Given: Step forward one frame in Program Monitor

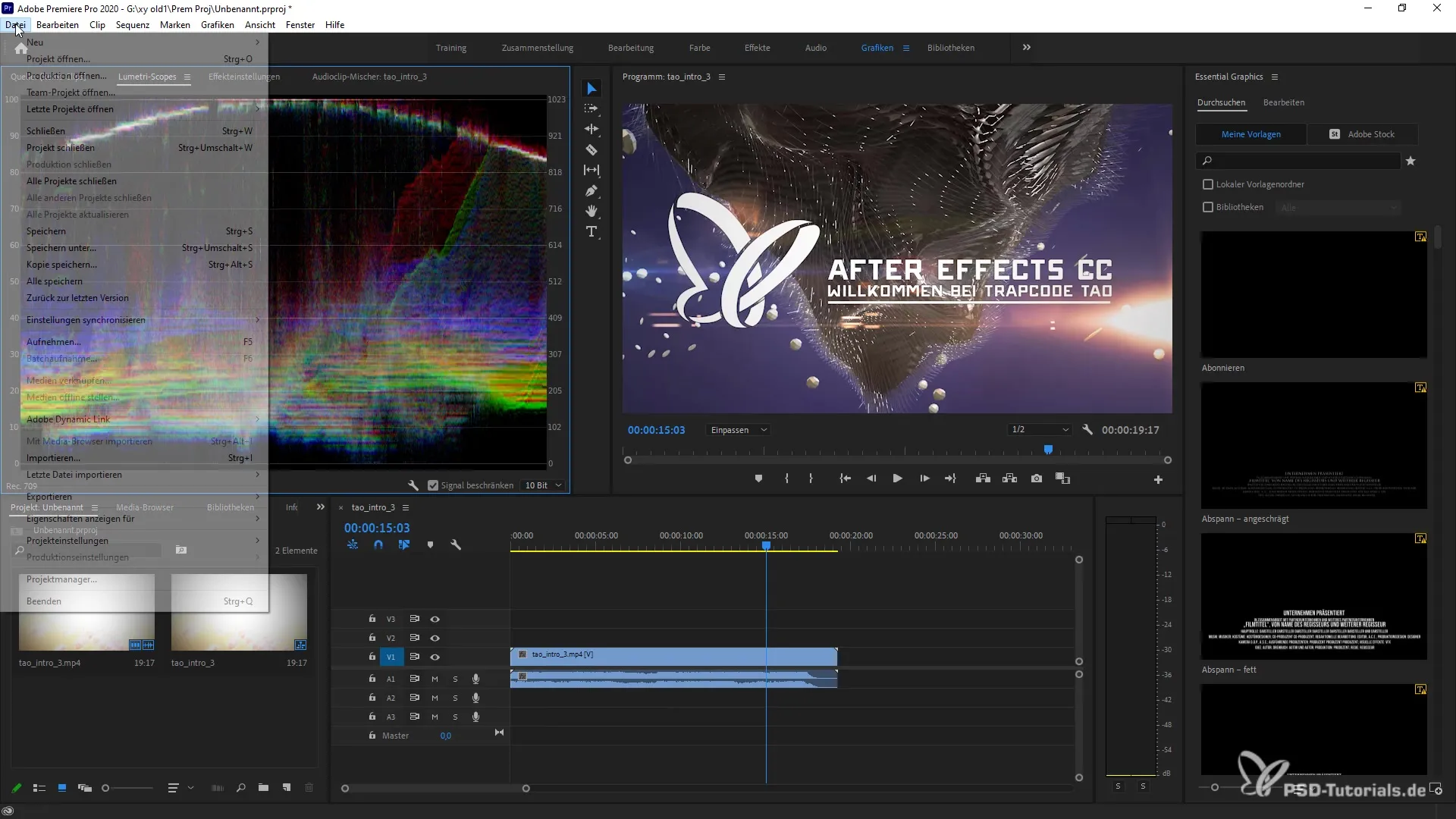Looking at the screenshot, I should [x=924, y=479].
